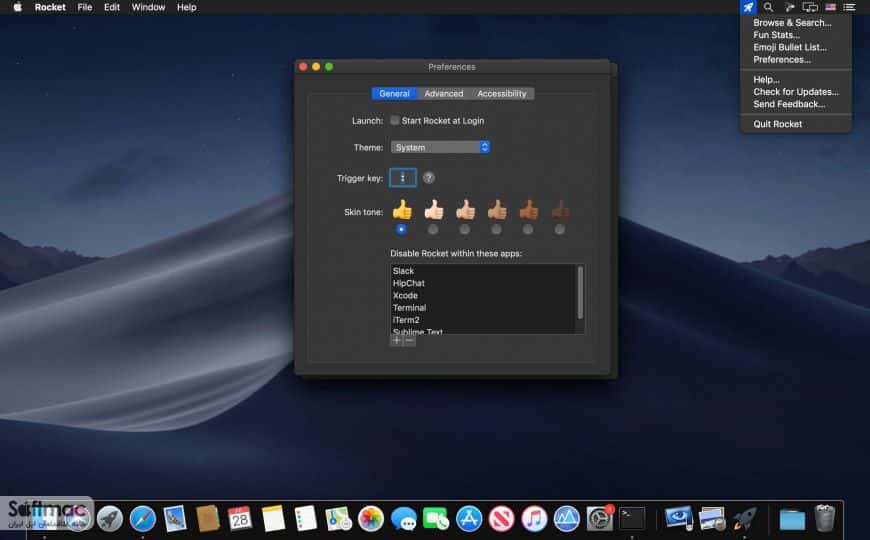Open the App Store dock icon

click(469, 519)
